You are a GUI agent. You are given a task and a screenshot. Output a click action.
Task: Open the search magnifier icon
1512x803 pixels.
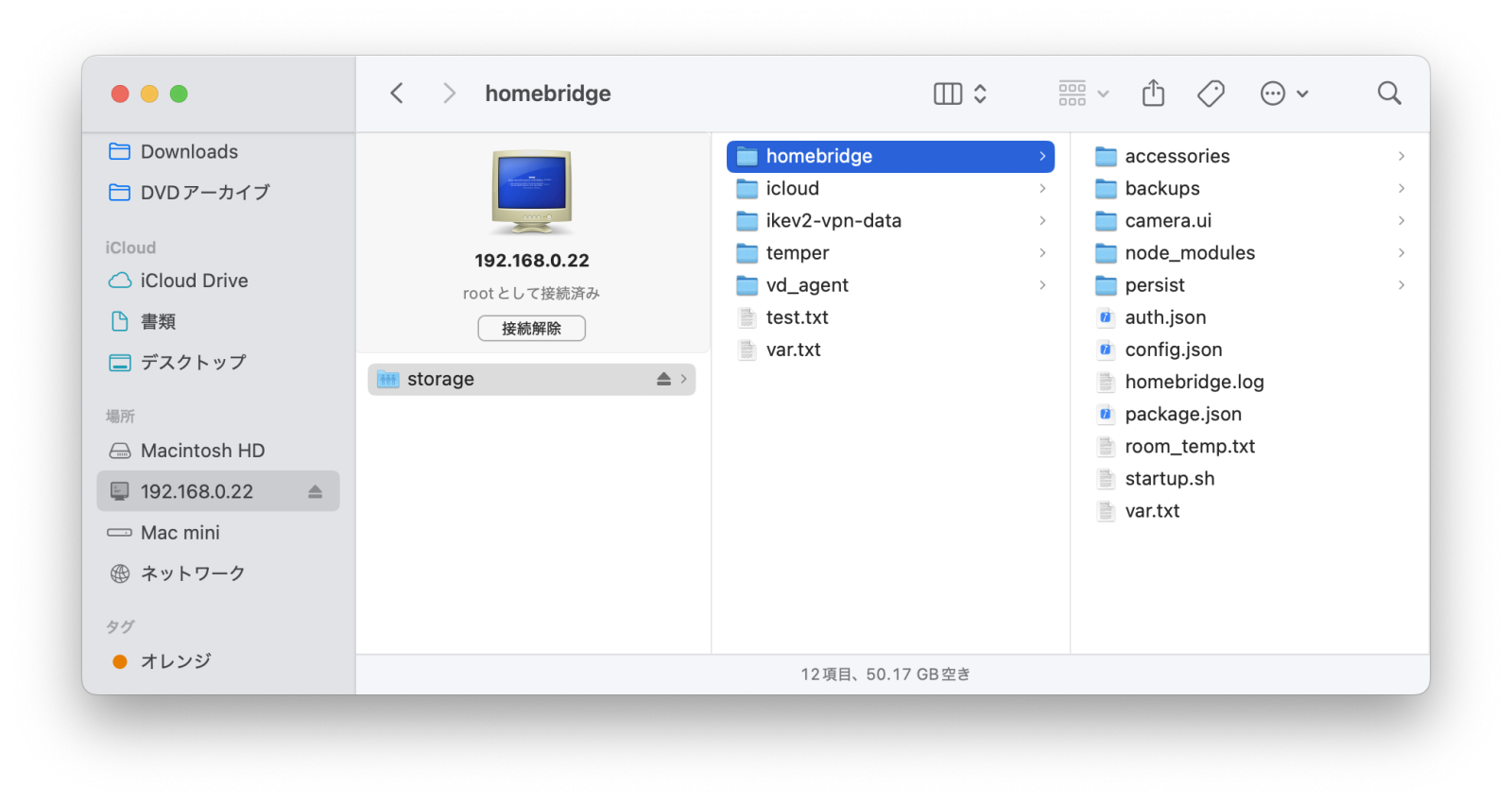pyautogui.click(x=1388, y=94)
